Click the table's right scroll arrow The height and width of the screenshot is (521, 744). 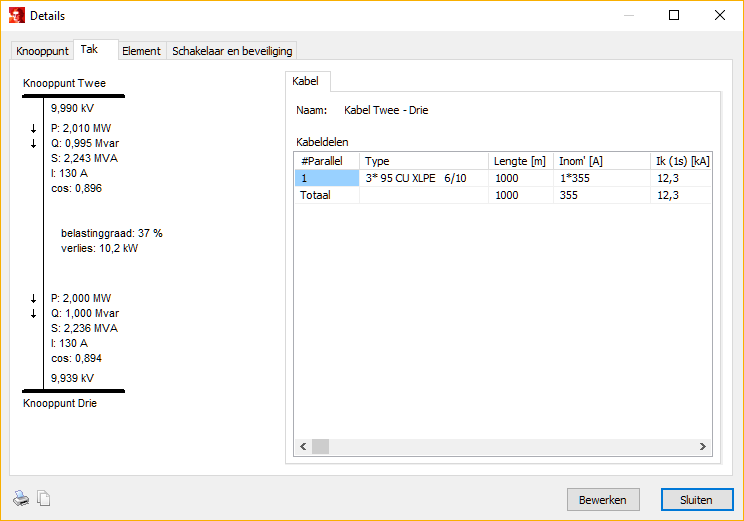(x=703, y=447)
